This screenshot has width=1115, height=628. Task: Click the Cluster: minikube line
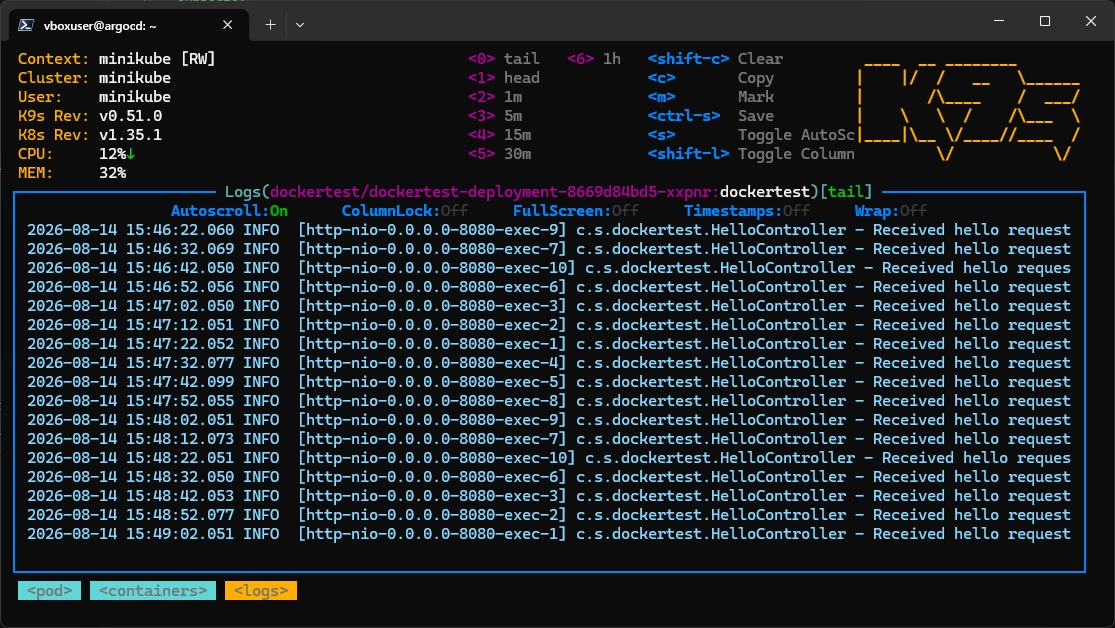click(95, 78)
